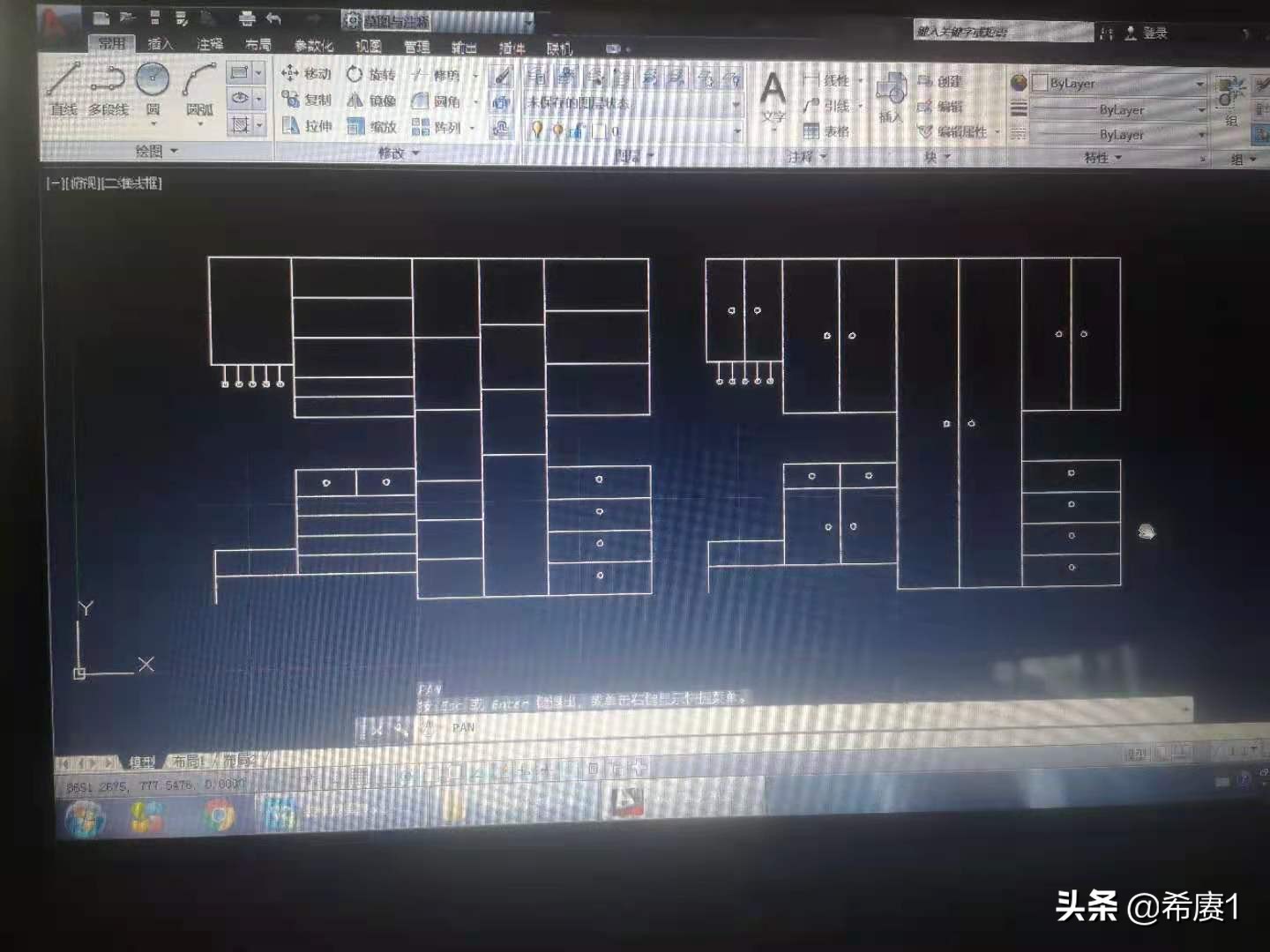The width and height of the screenshot is (1270, 952).
Task: Toggle the layer lock icon
Action: coord(578,131)
